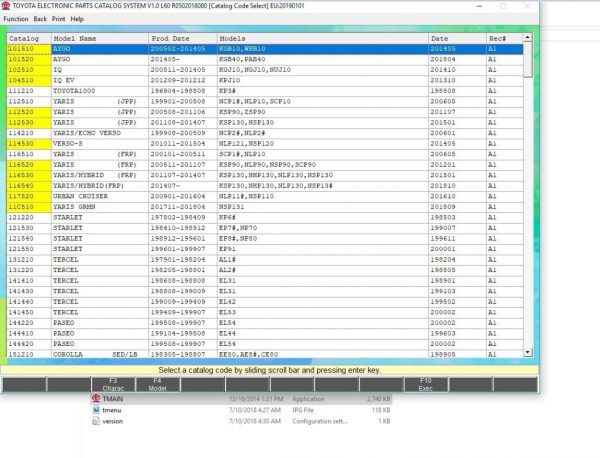Click the Model Name column header

click(x=100, y=38)
